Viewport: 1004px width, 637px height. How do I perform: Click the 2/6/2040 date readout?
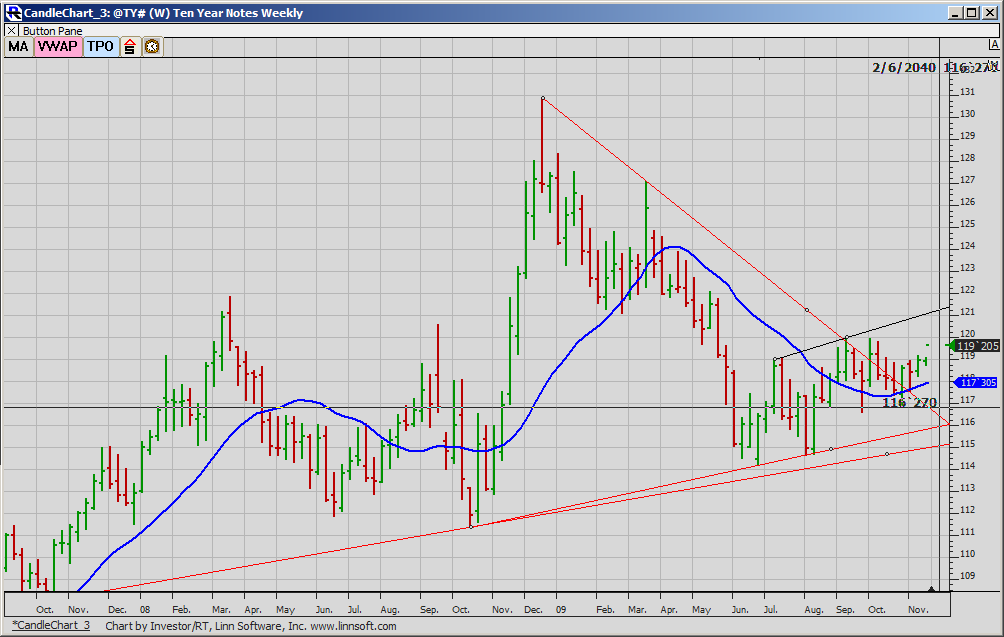pos(904,68)
